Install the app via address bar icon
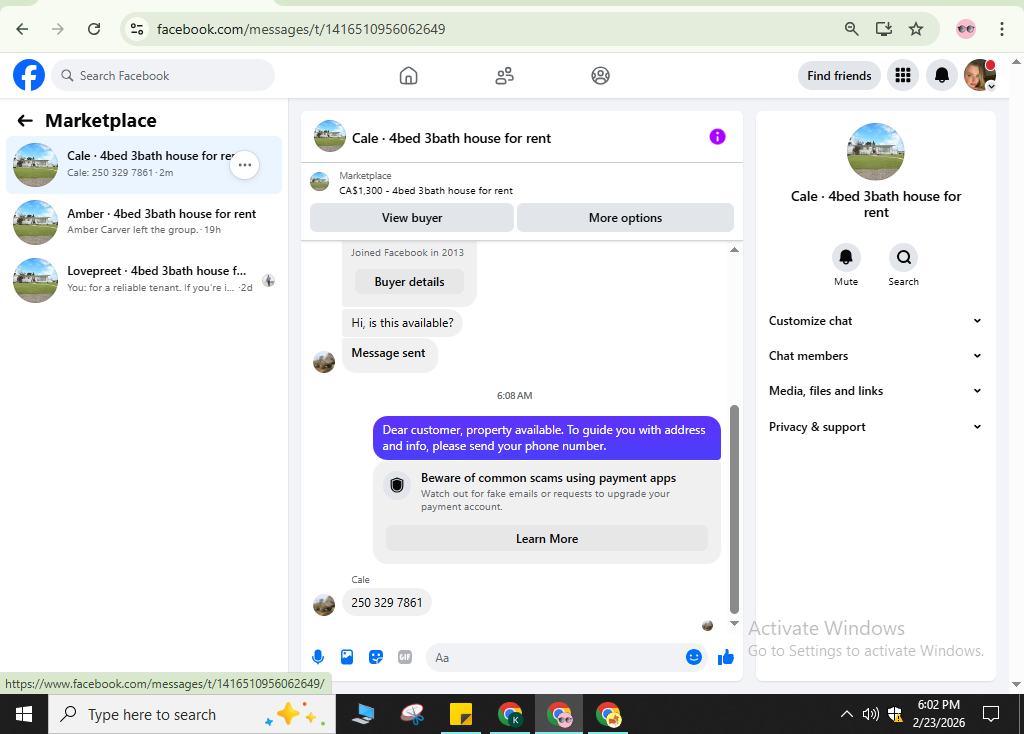The height and width of the screenshot is (734, 1024). tap(884, 29)
